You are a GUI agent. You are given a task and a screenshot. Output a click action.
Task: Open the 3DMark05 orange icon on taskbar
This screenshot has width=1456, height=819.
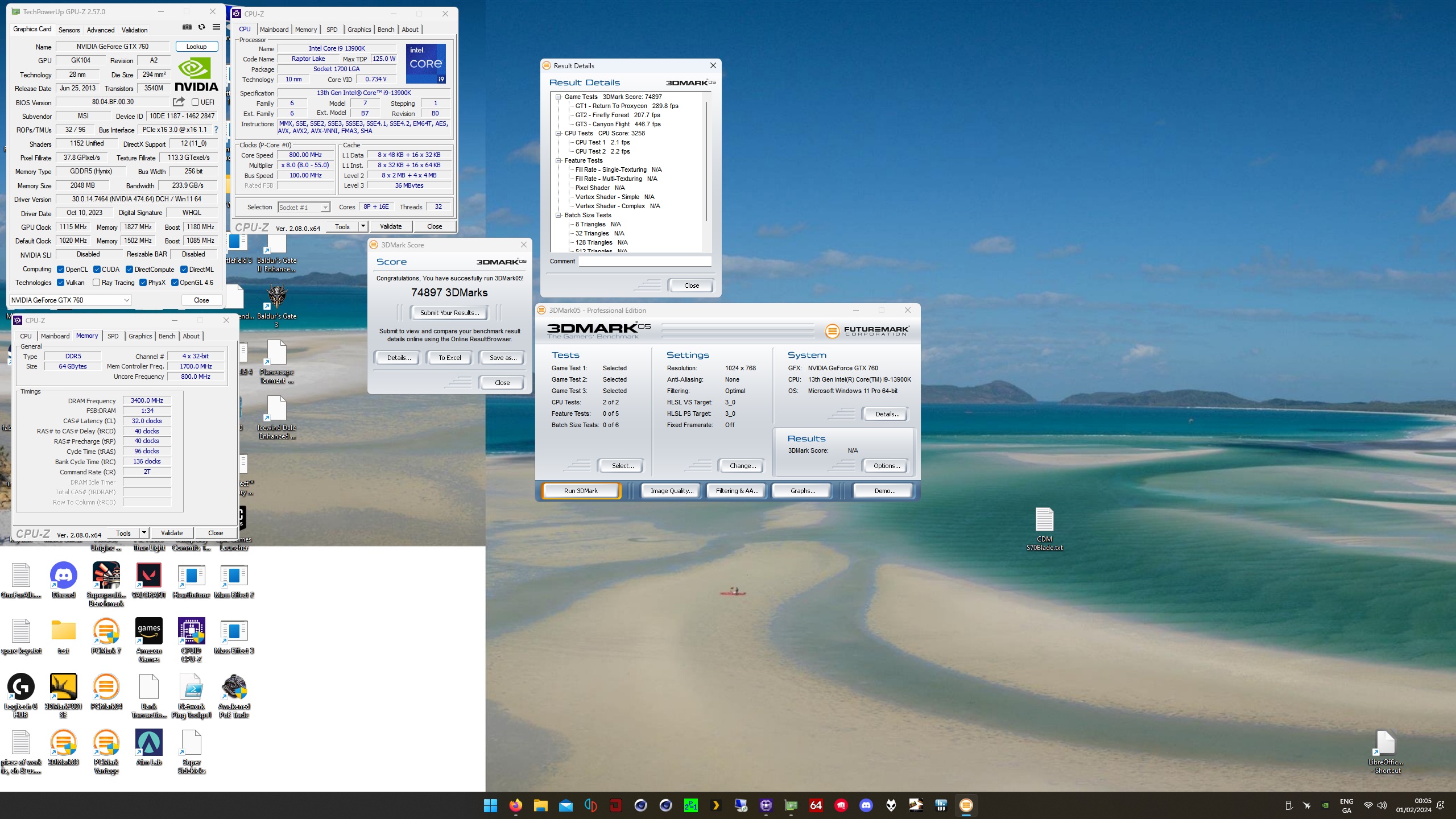(x=966, y=805)
